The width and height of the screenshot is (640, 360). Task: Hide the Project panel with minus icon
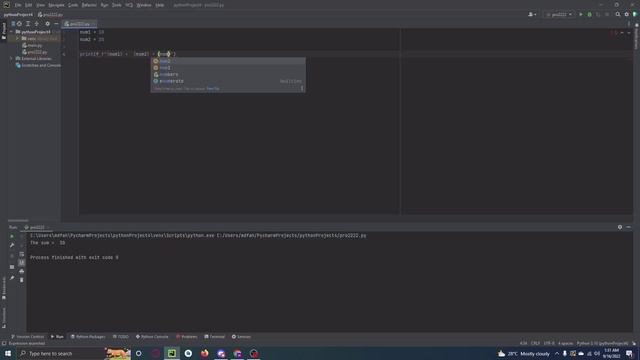56,24
